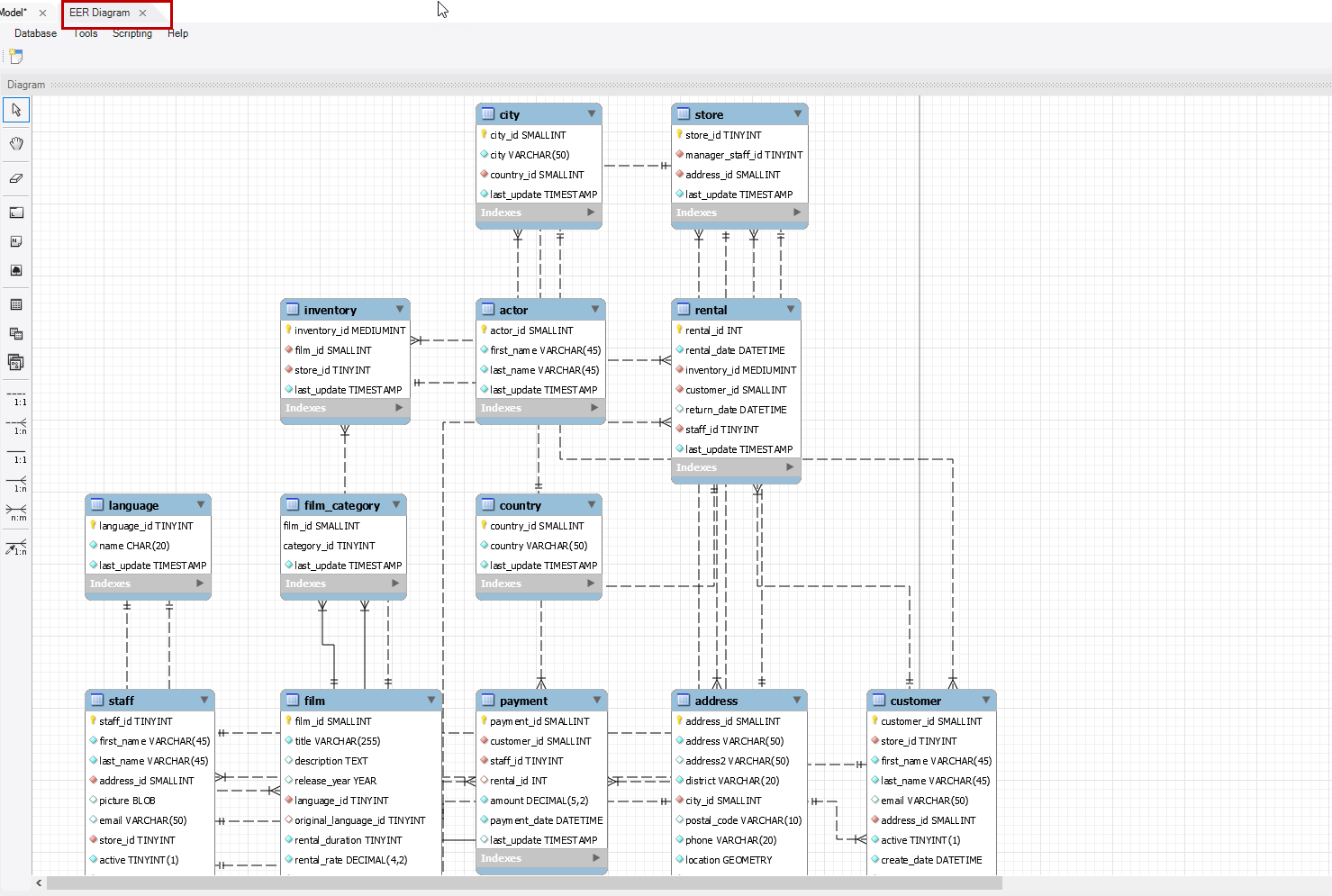The height and width of the screenshot is (896, 1332).
Task: Select the place routine group tool
Action: (16, 362)
